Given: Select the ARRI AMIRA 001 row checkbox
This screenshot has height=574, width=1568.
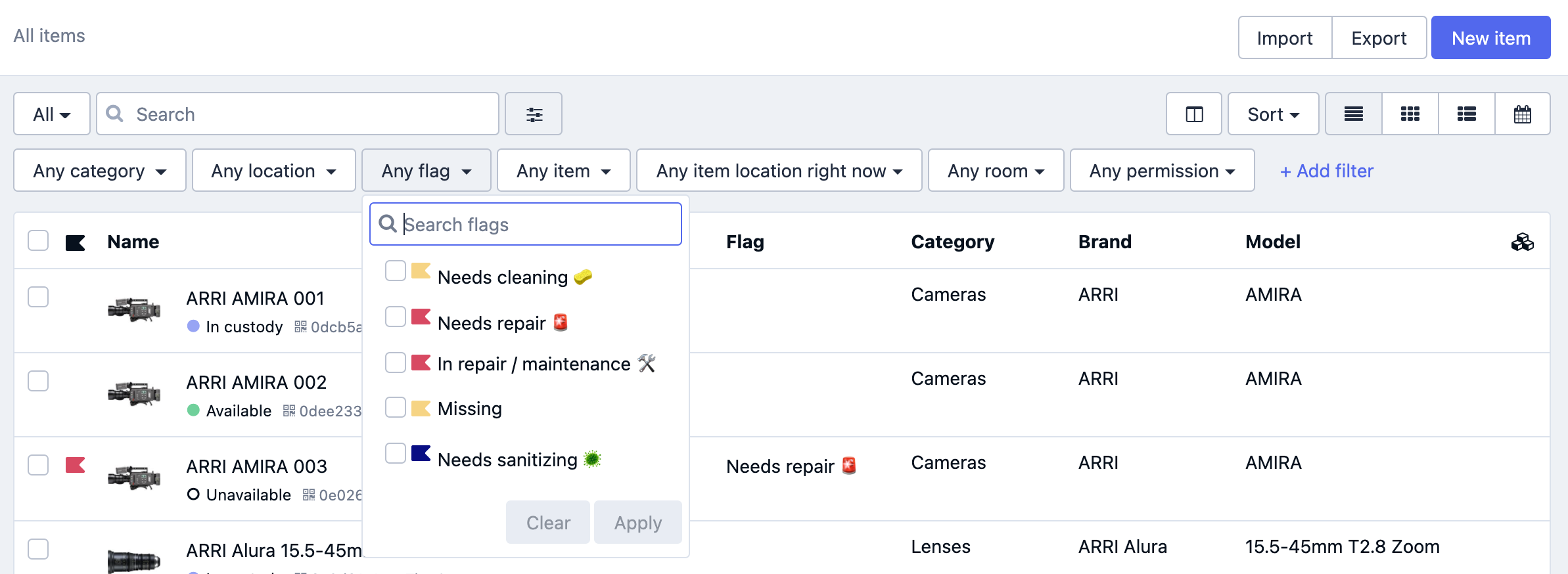Looking at the screenshot, I should pyautogui.click(x=38, y=297).
